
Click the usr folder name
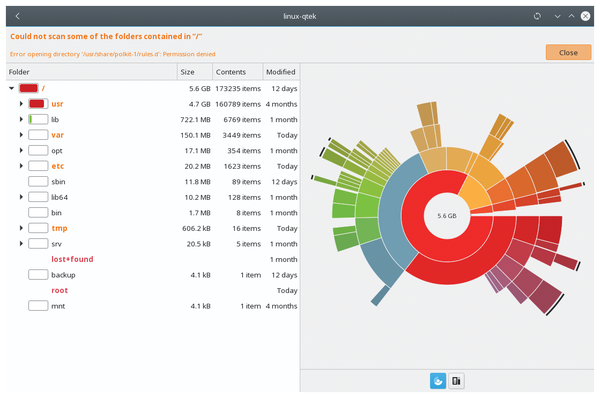point(57,104)
